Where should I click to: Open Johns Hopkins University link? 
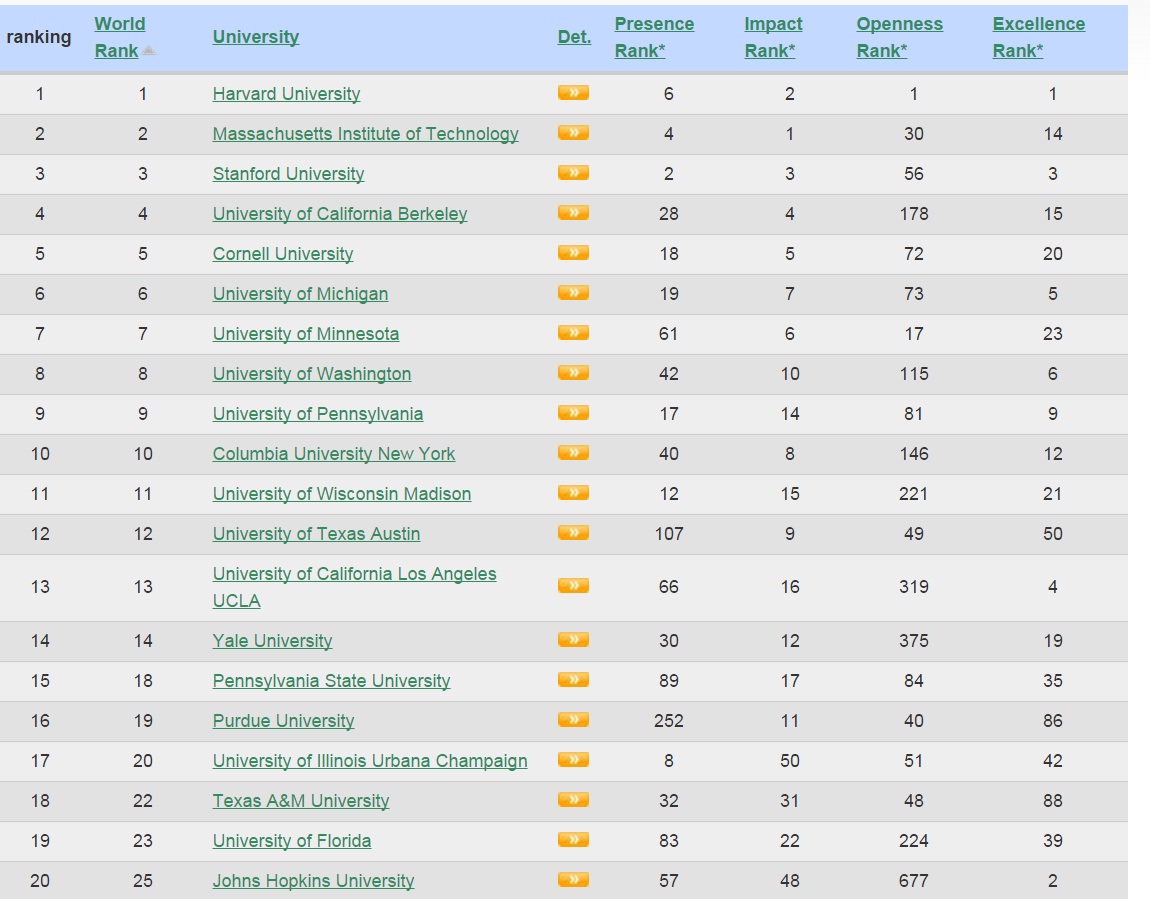pos(313,881)
